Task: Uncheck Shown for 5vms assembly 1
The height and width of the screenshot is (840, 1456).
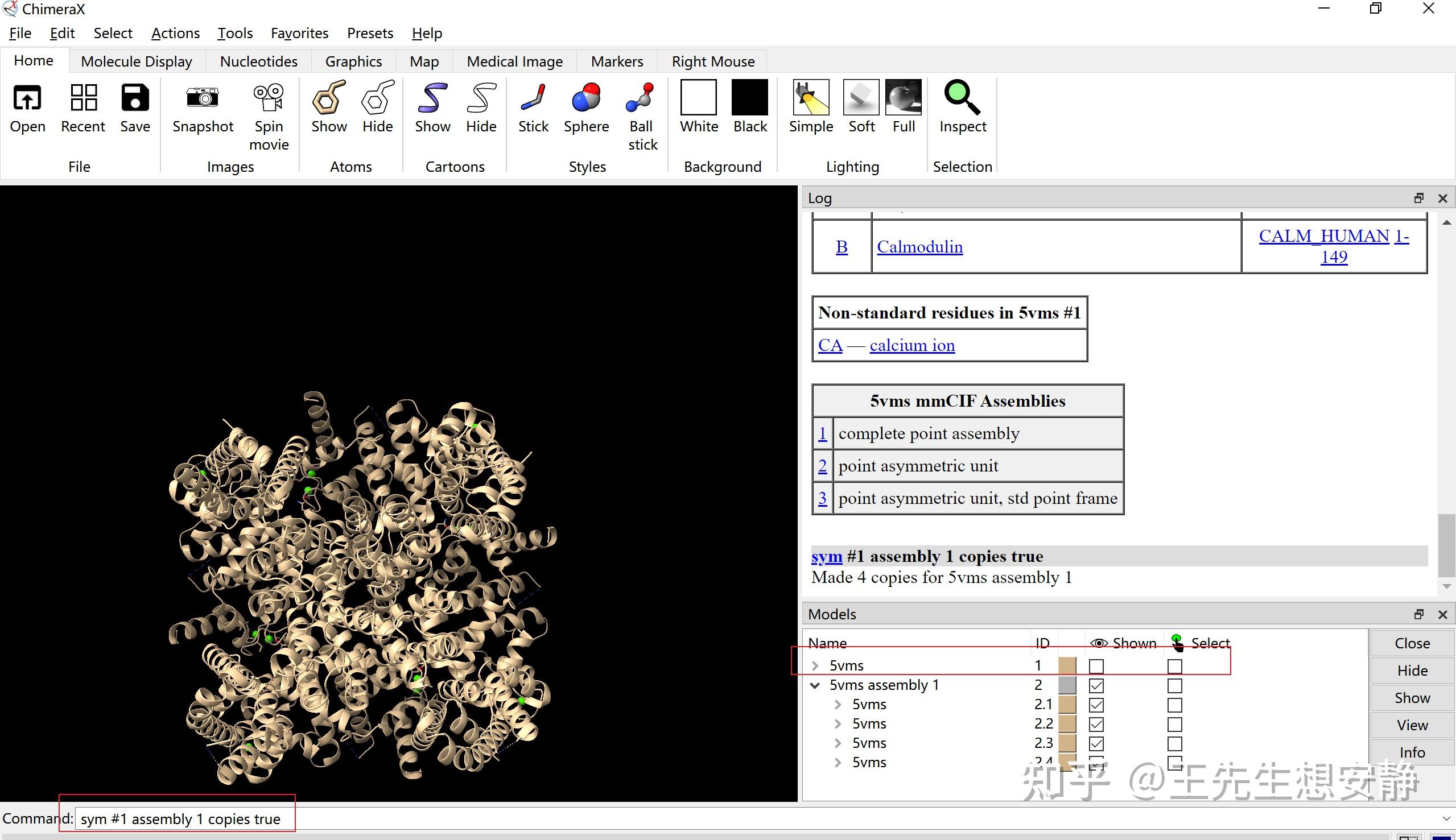Action: 1096,686
